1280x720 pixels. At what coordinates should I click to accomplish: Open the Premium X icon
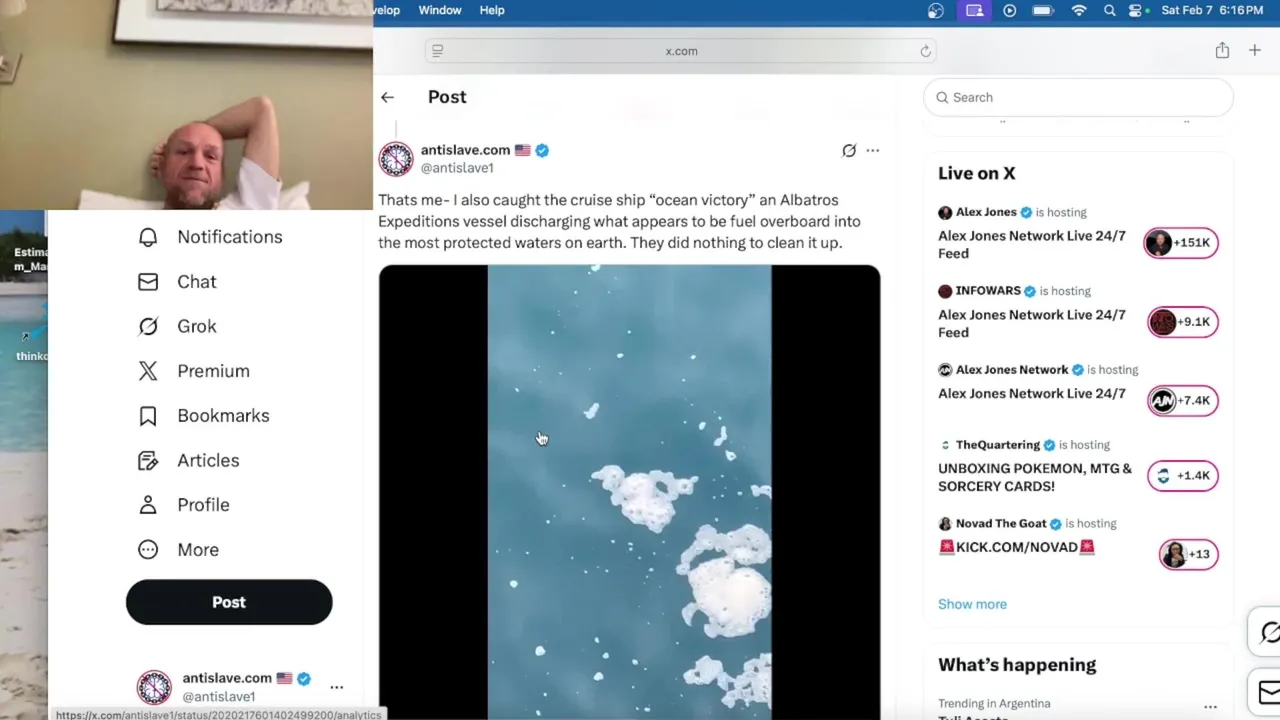coord(148,371)
